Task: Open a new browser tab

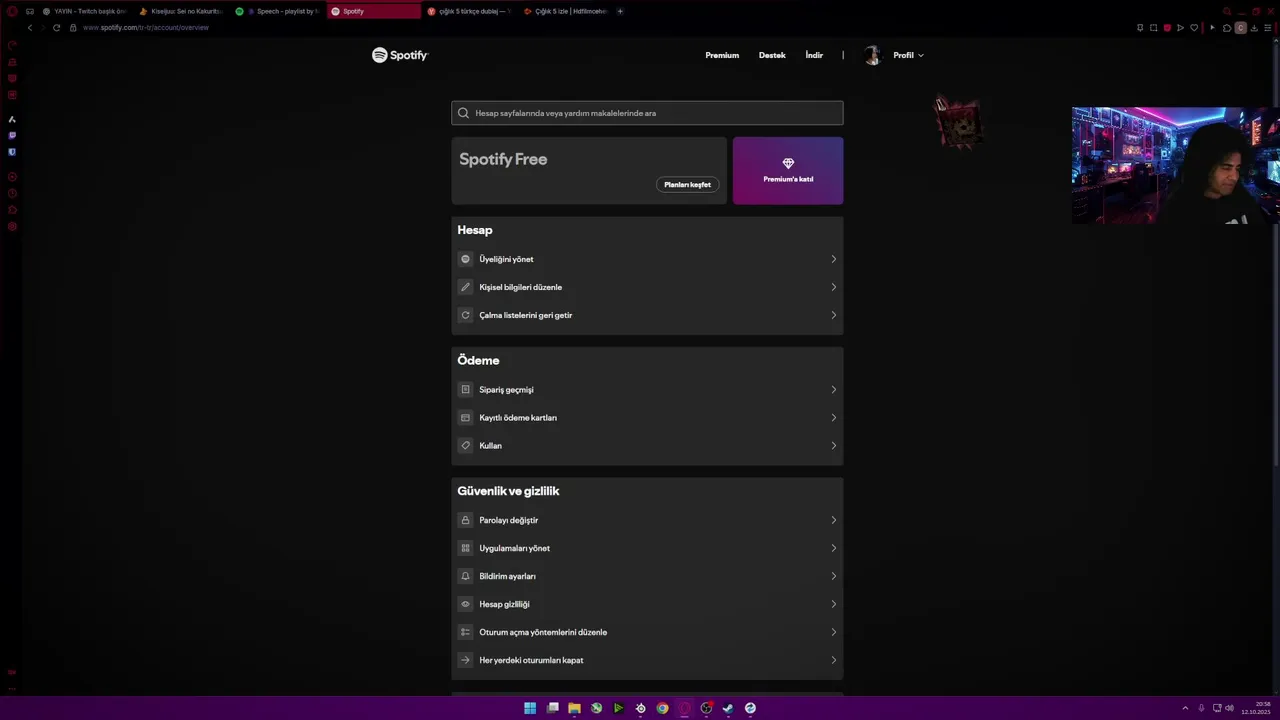Action: (x=620, y=11)
